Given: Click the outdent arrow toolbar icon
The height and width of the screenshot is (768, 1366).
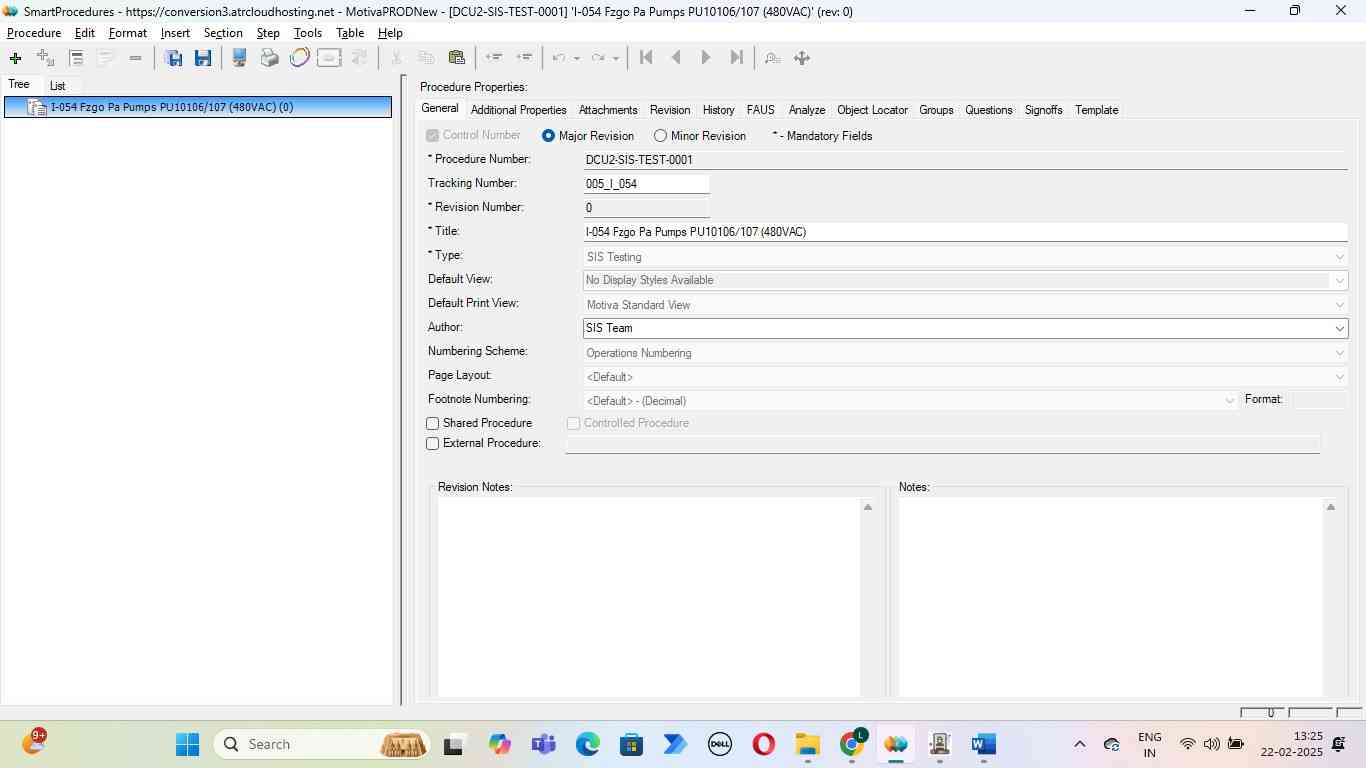Looking at the screenshot, I should coord(493,58).
